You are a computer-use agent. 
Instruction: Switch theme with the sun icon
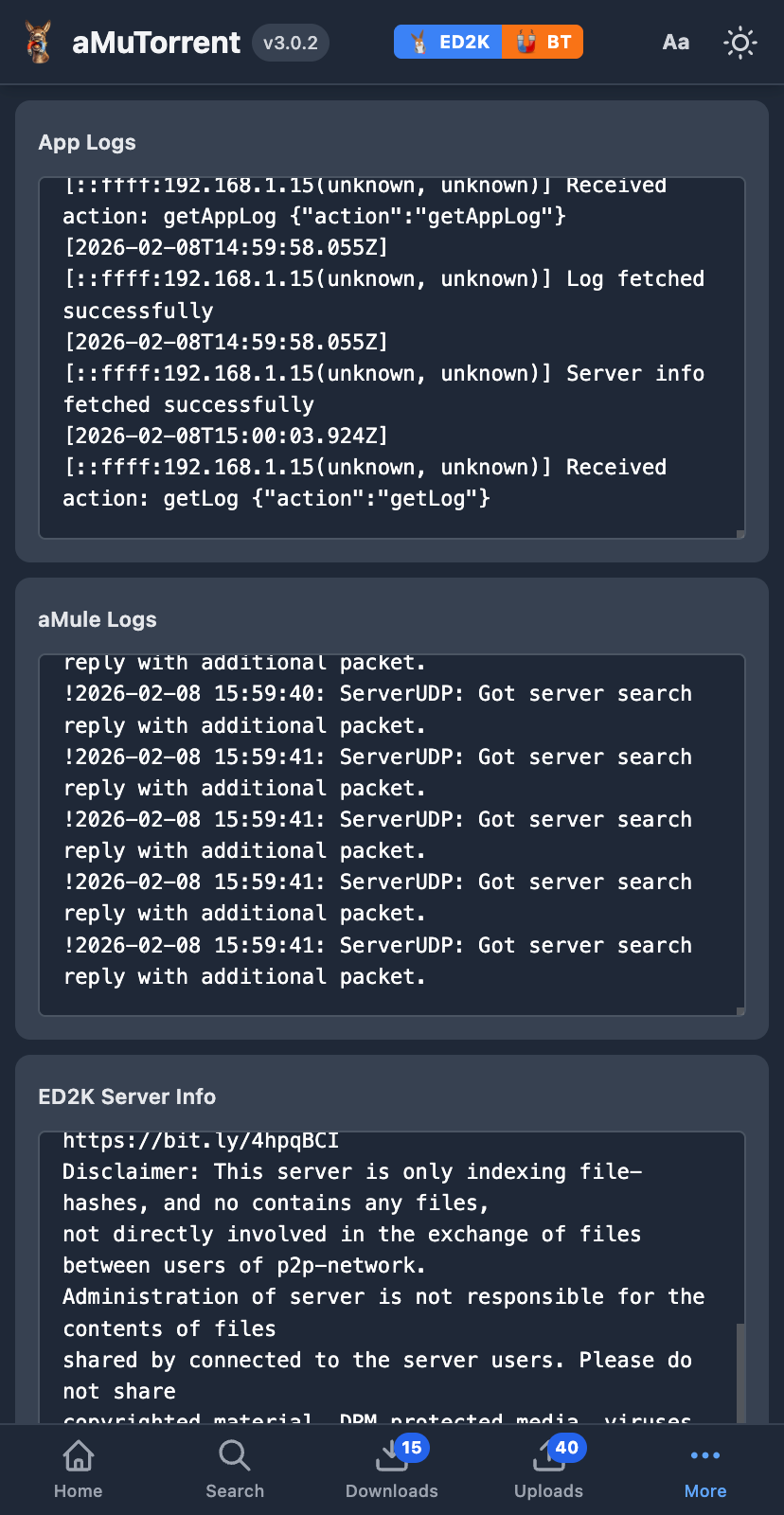click(x=739, y=43)
